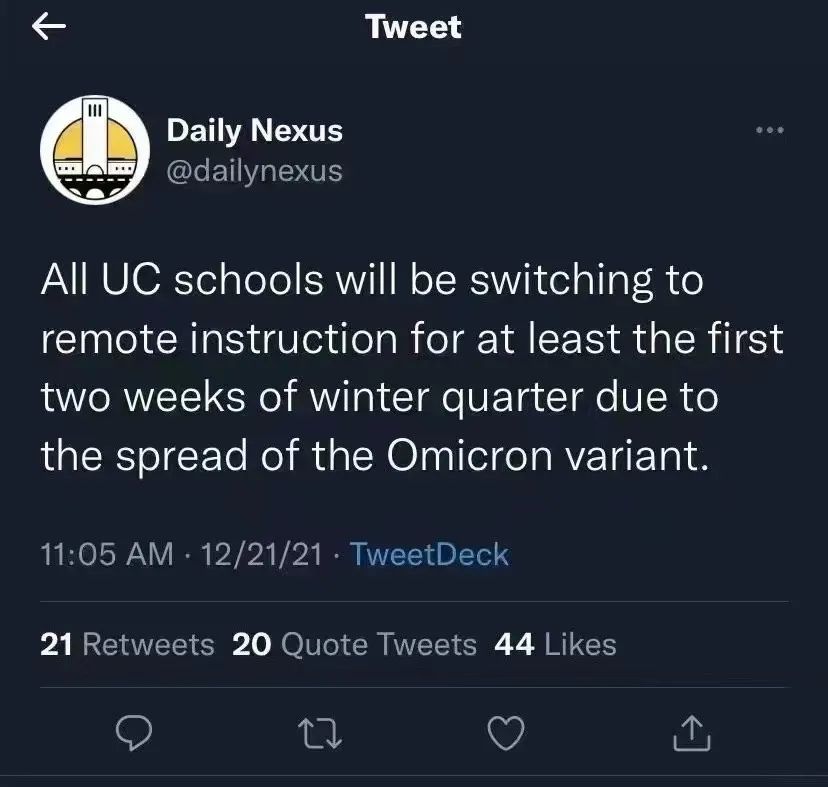This screenshot has height=787, width=828.
Task: View the 21 Retweets list
Action: pyautogui.click(x=127, y=645)
